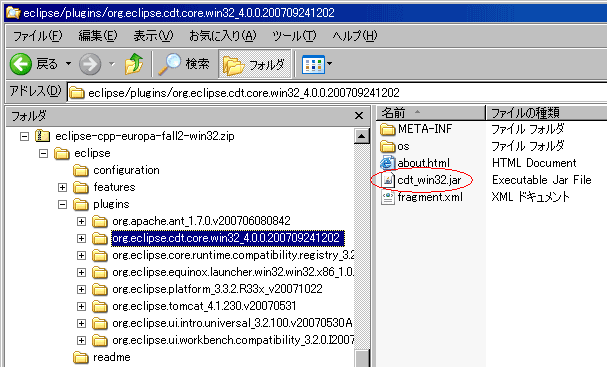Select org.eclipse.cdt.core.win32_4.0.0.200709241202 in tree
This screenshot has width=607, height=367.
pyautogui.click(x=228, y=238)
